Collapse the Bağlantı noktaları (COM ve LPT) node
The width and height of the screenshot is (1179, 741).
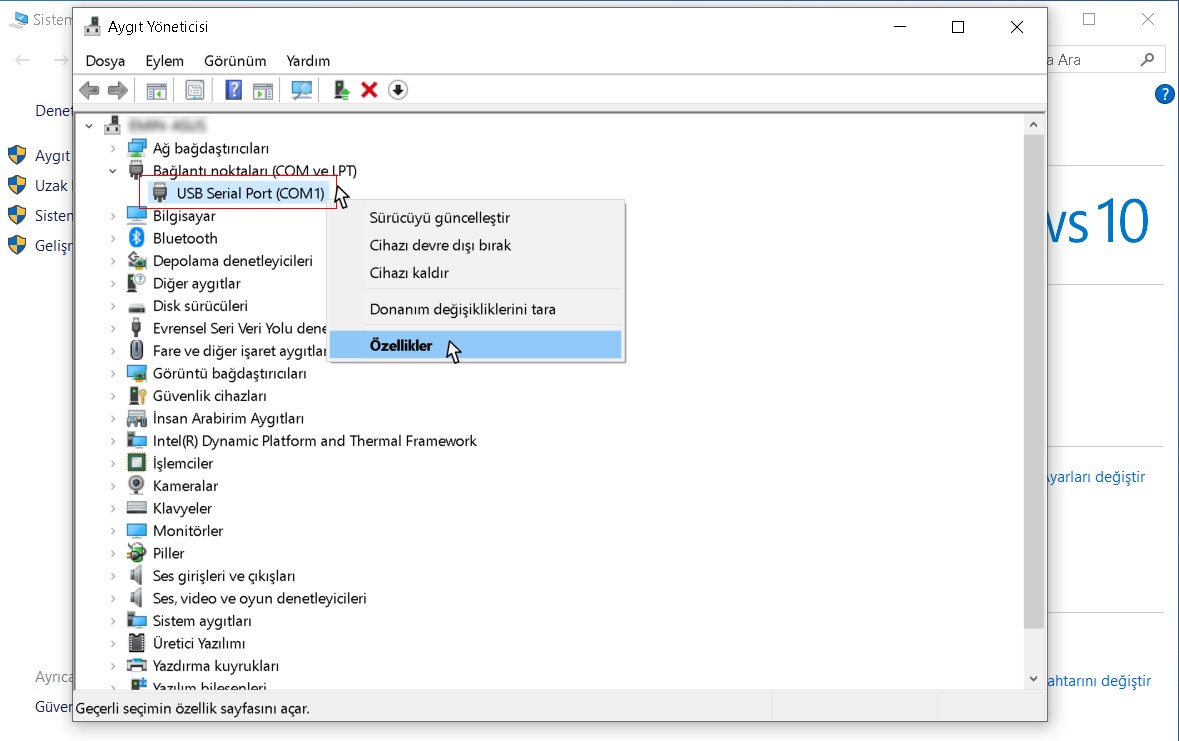[113, 171]
